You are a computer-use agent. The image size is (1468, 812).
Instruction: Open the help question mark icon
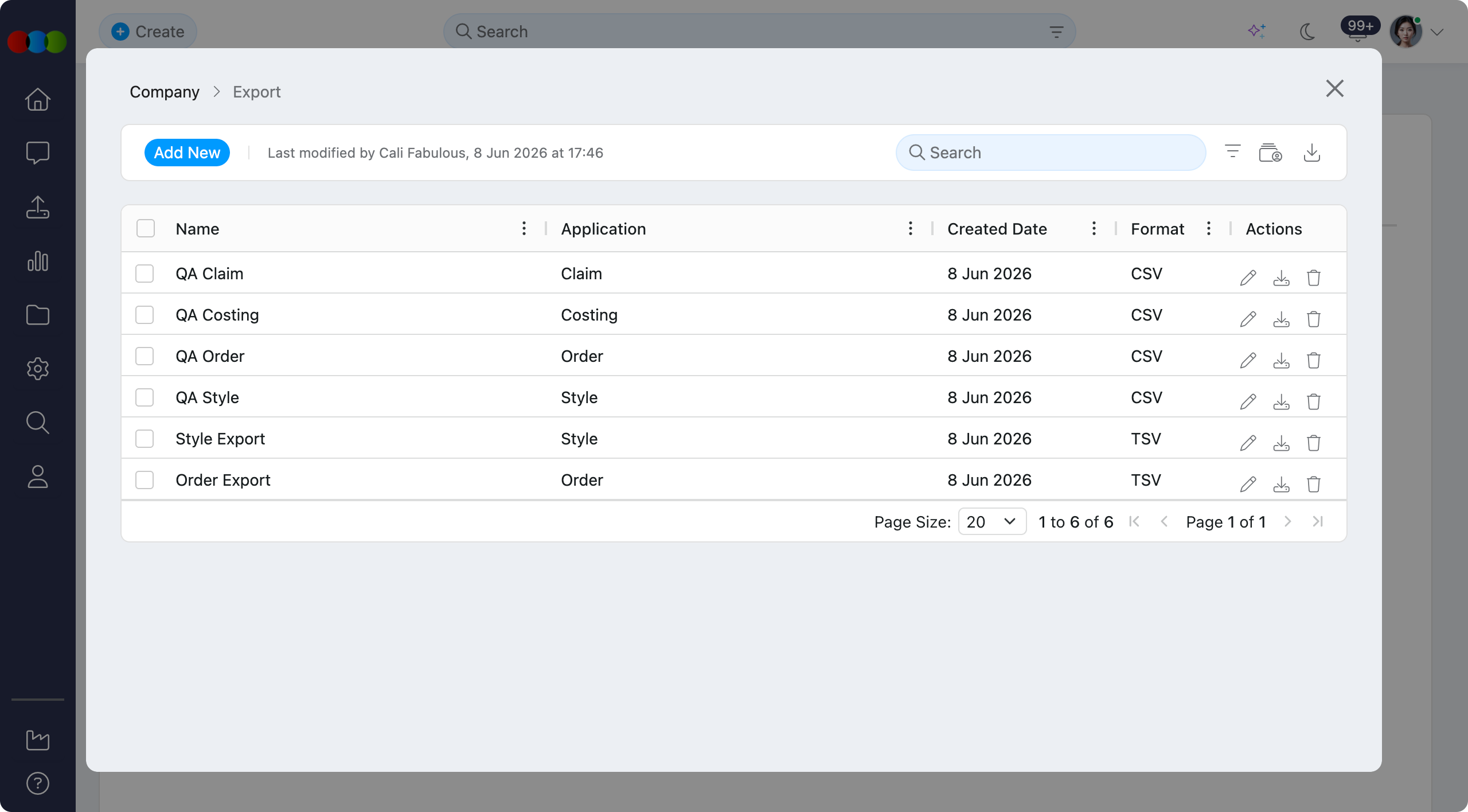38,783
